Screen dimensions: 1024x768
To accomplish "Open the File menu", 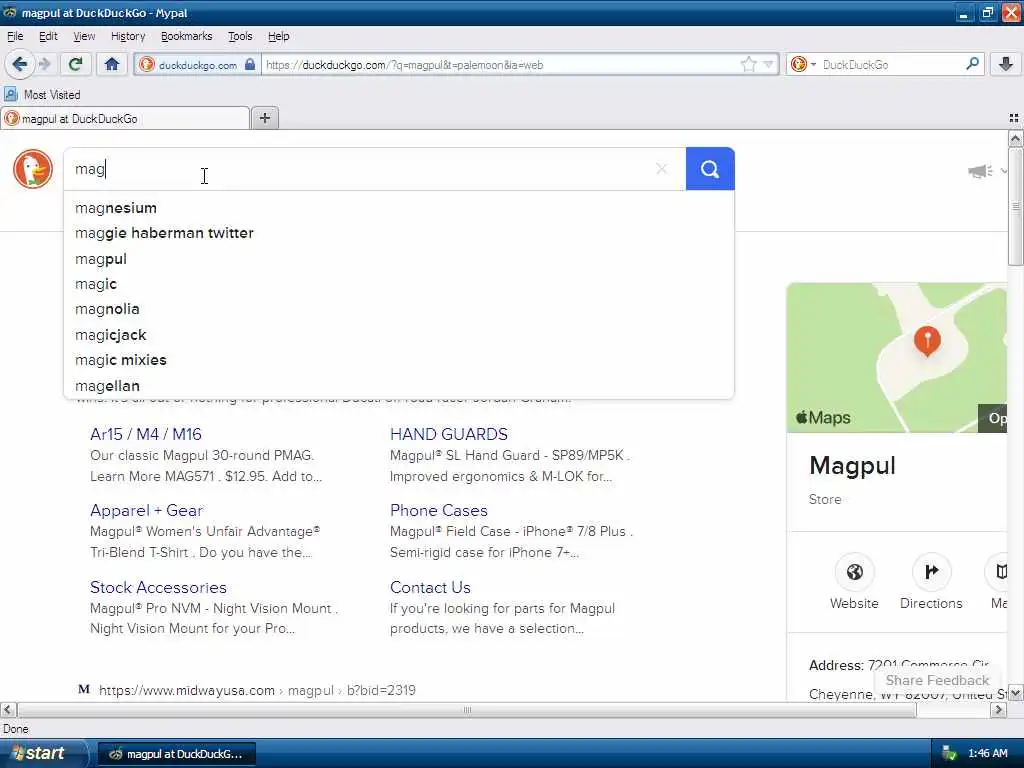I will (15, 36).
